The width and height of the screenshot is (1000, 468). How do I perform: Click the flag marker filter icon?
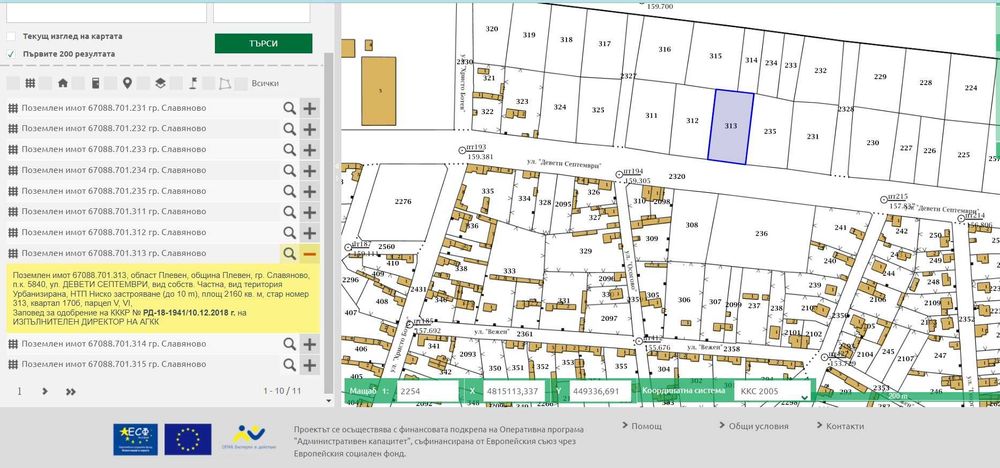tap(193, 83)
